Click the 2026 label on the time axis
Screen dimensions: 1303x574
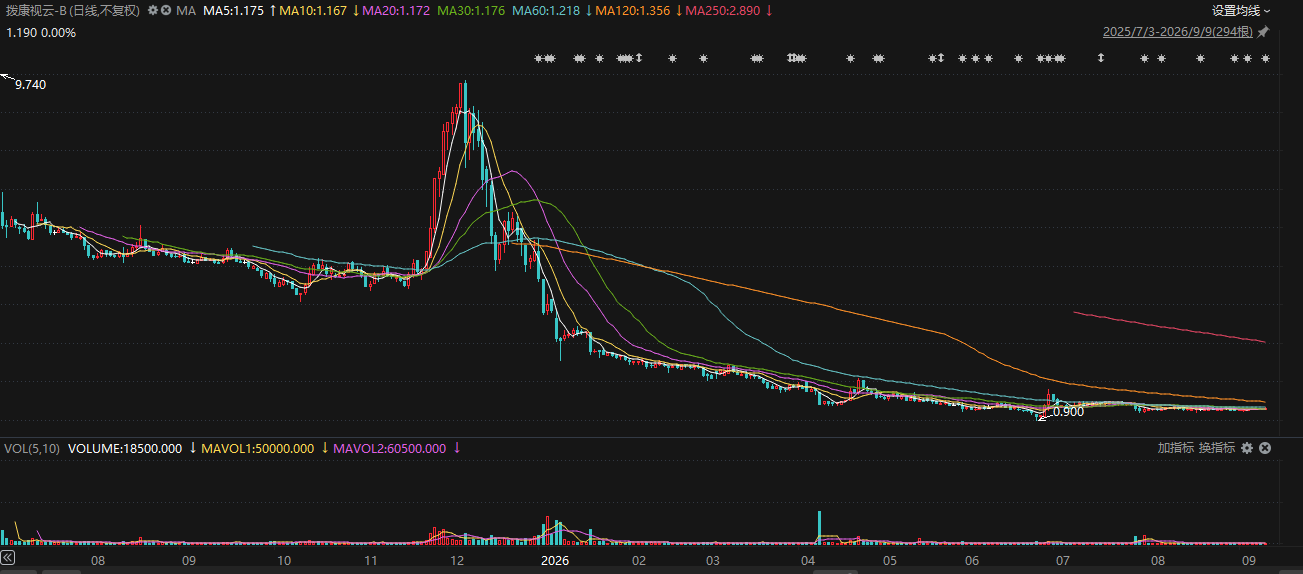554,561
